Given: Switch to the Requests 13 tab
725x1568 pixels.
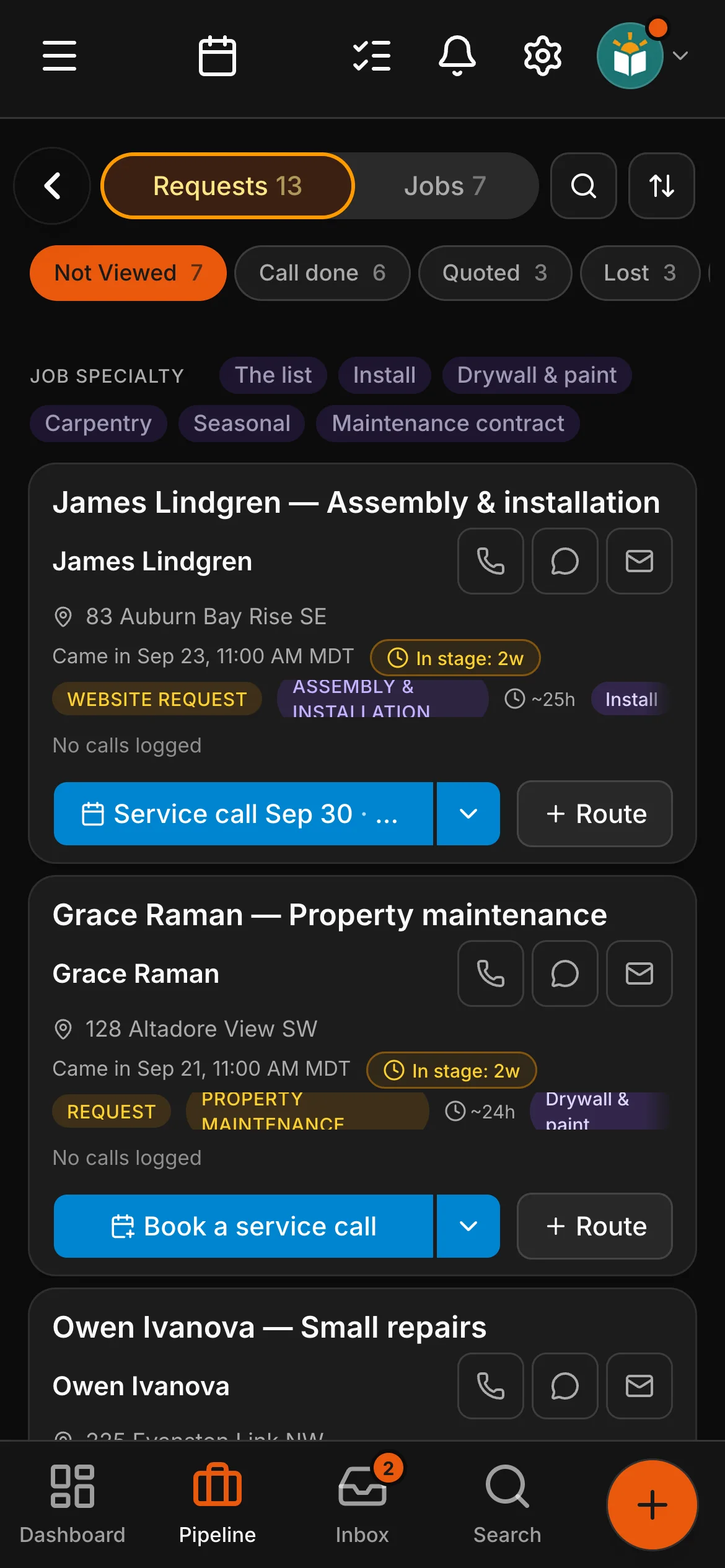Looking at the screenshot, I should click(227, 186).
